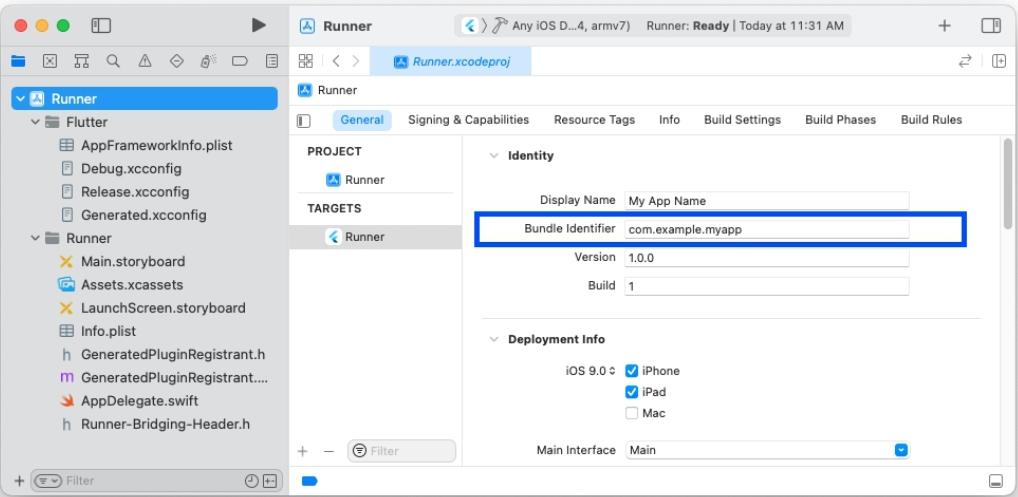
Task: Switch to Signing & Capabilities tab
Action: pyautogui.click(x=468, y=120)
